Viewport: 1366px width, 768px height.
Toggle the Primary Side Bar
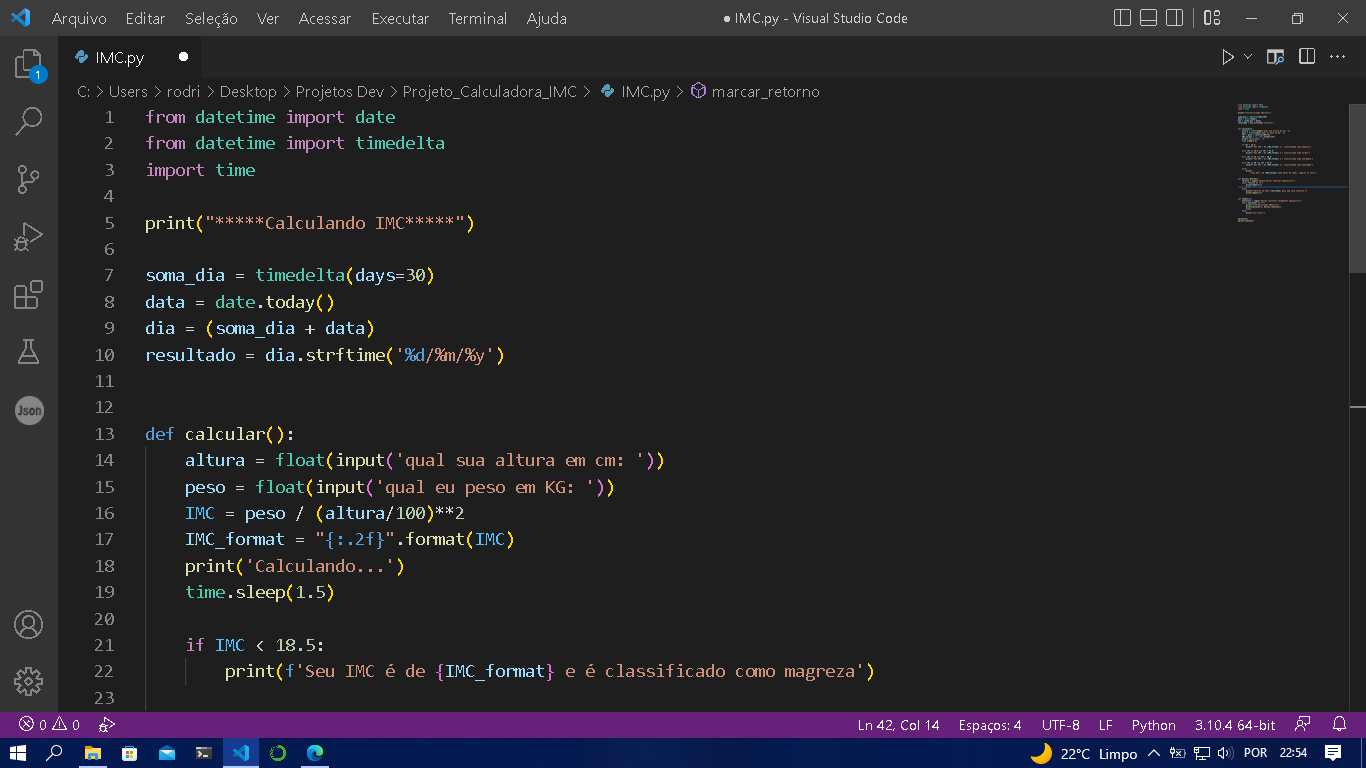[x=1122, y=18]
